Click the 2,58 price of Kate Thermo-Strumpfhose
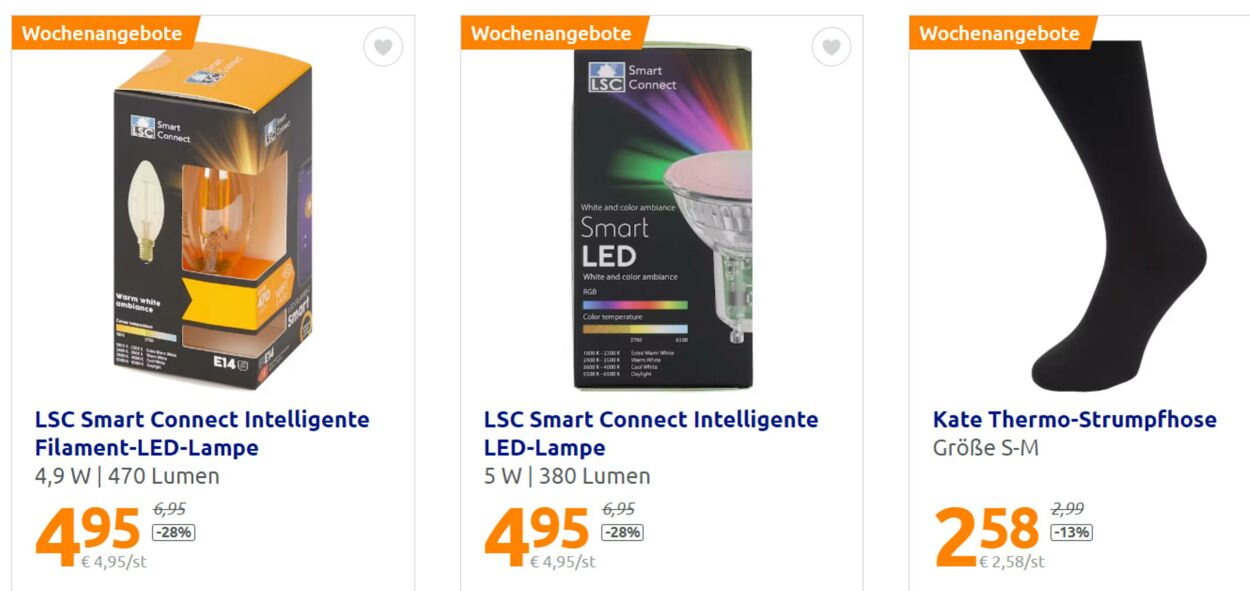This screenshot has height=591, width=1250. [986, 535]
